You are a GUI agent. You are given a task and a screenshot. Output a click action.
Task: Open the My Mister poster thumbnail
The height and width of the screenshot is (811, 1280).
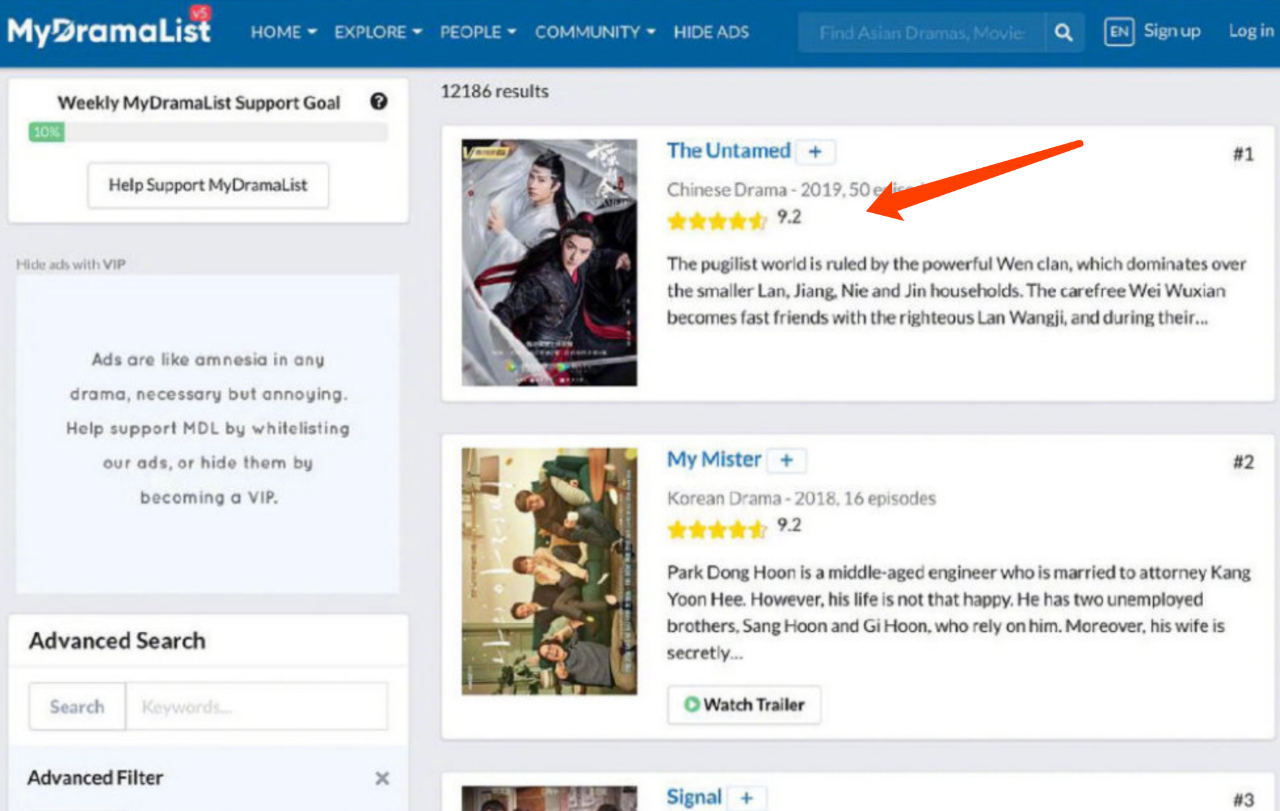click(x=549, y=571)
